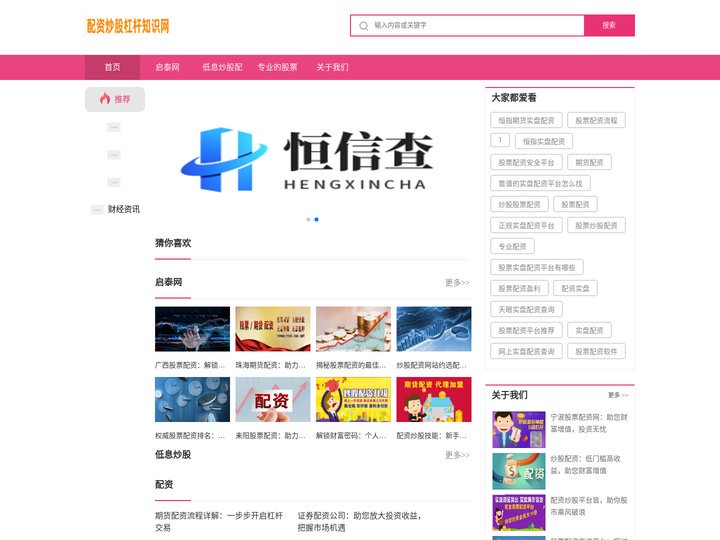
Task: Open 宁波股票配资网 article in 关于我们
Action: 589,423
